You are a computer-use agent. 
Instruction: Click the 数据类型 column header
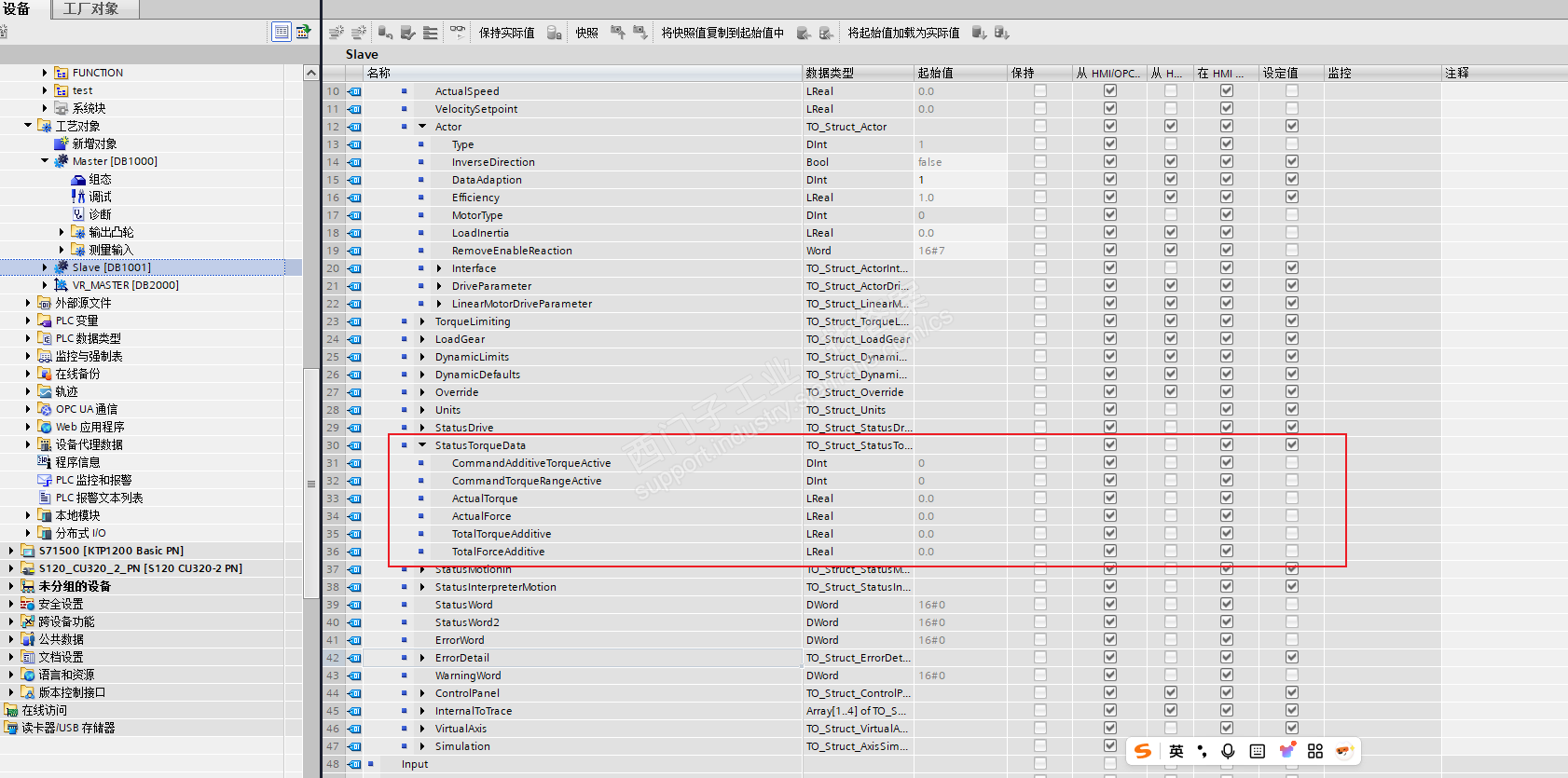(858, 73)
